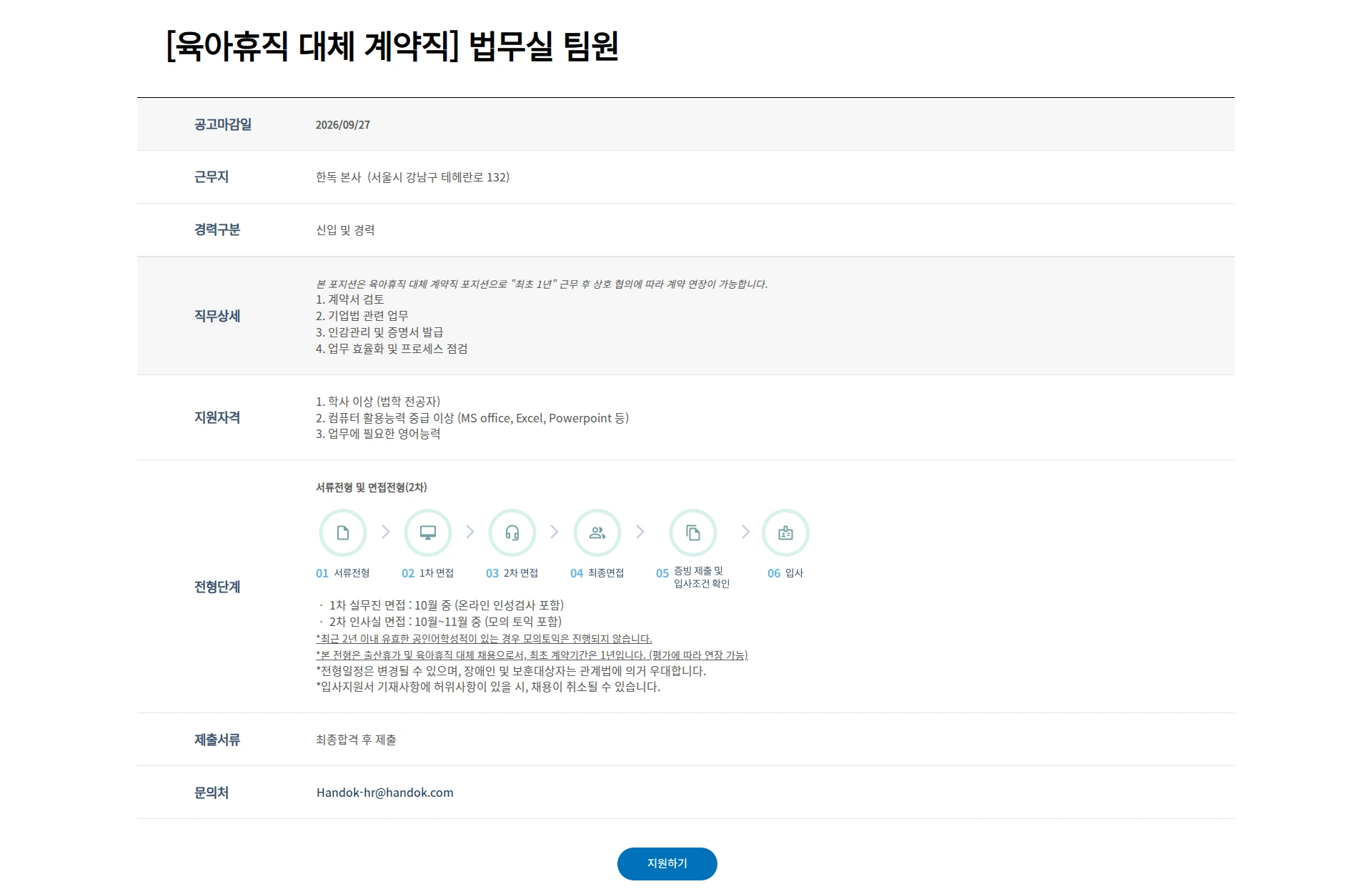The width and height of the screenshot is (1372, 894).
Task: Click the monitor icon for 1차 면접
Action: click(x=428, y=533)
